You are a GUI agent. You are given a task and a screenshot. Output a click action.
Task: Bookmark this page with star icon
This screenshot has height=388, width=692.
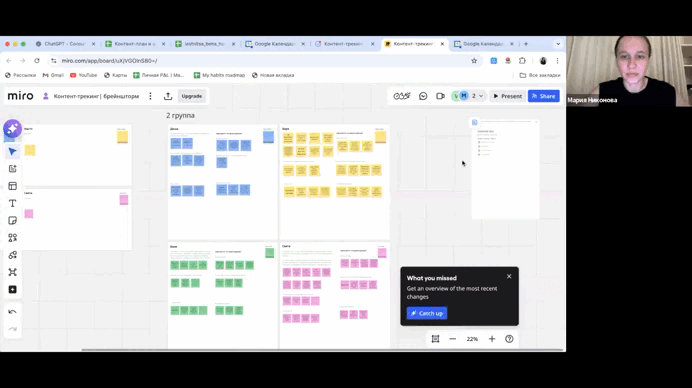click(474, 60)
